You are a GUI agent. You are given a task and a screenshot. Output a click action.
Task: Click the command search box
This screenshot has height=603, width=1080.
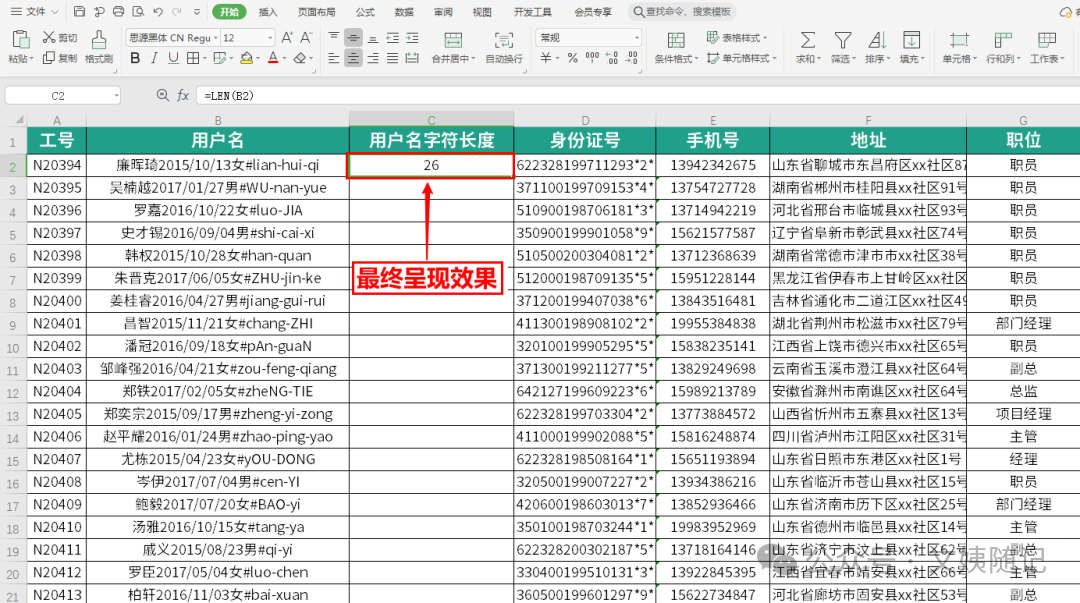coord(682,12)
